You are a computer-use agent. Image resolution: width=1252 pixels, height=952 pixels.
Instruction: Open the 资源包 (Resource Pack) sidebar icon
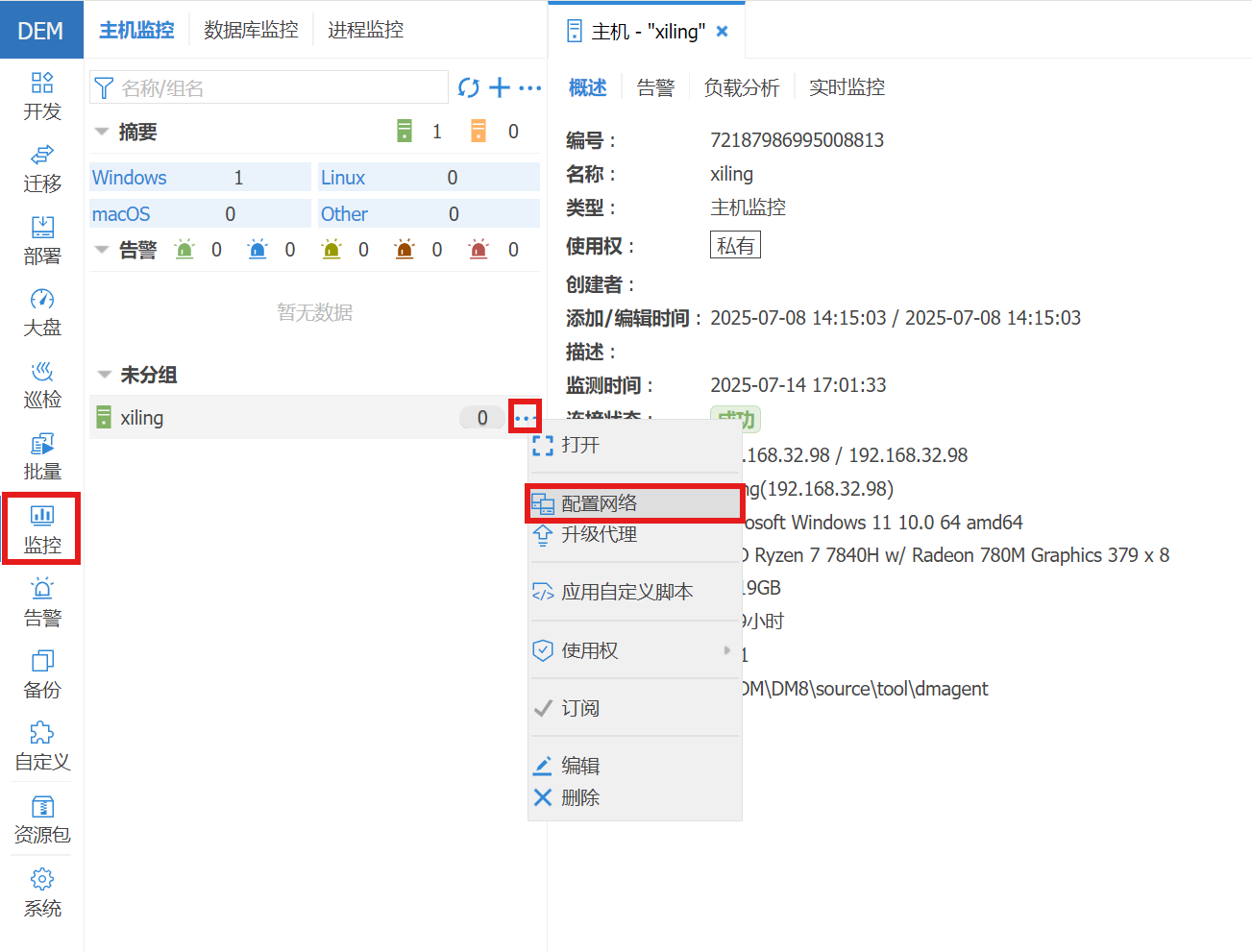coord(41,819)
